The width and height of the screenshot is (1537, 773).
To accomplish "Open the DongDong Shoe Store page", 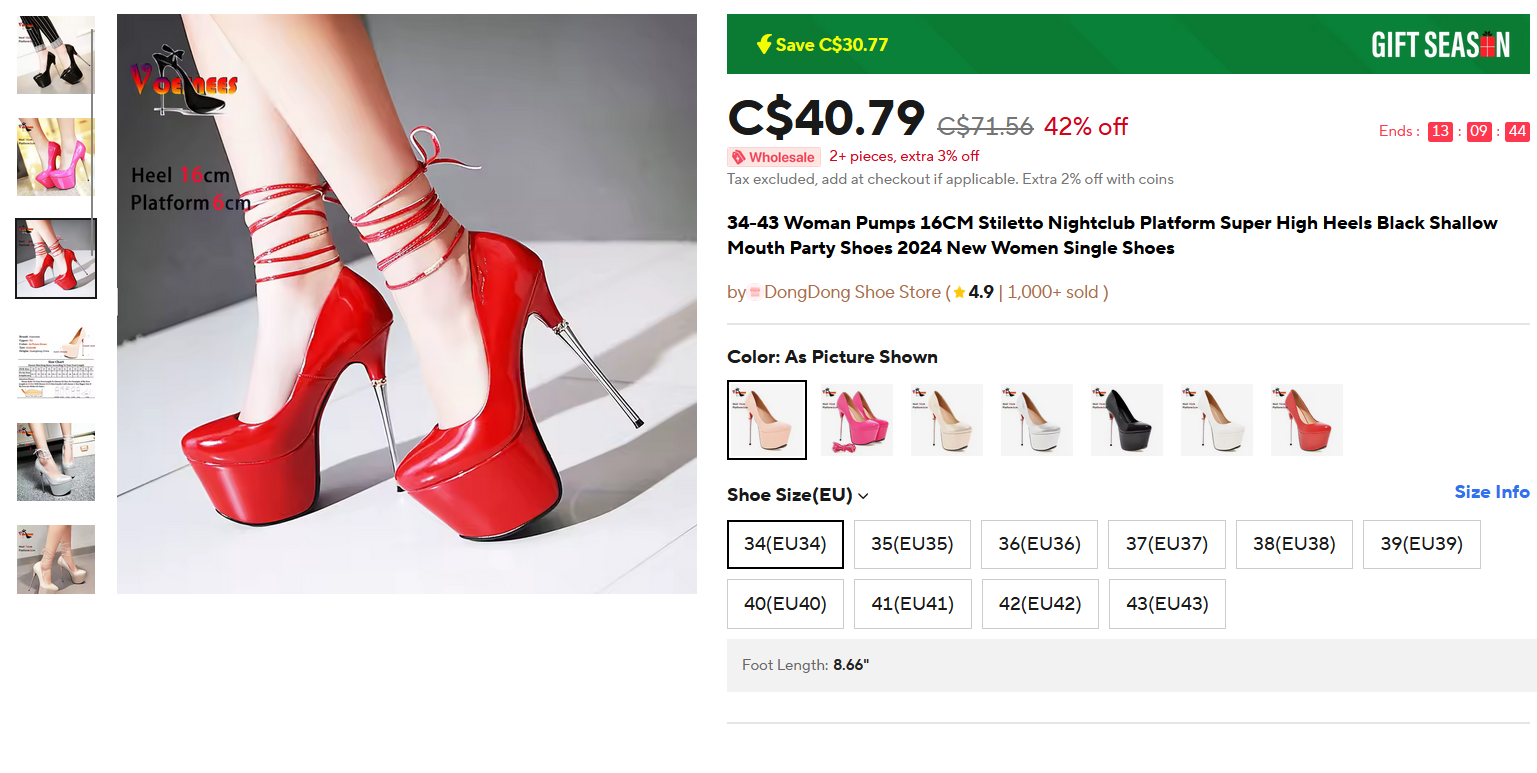I will (x=852, y=292).
